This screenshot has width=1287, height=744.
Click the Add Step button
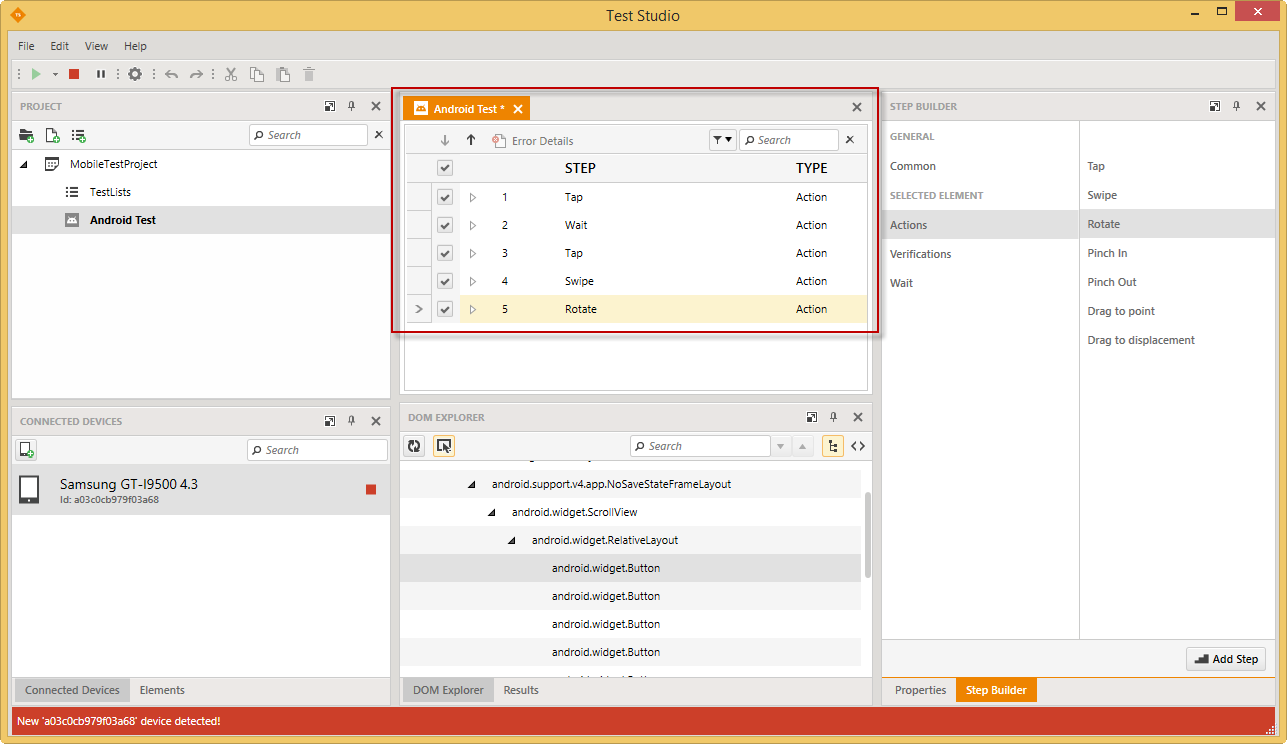1225,659
